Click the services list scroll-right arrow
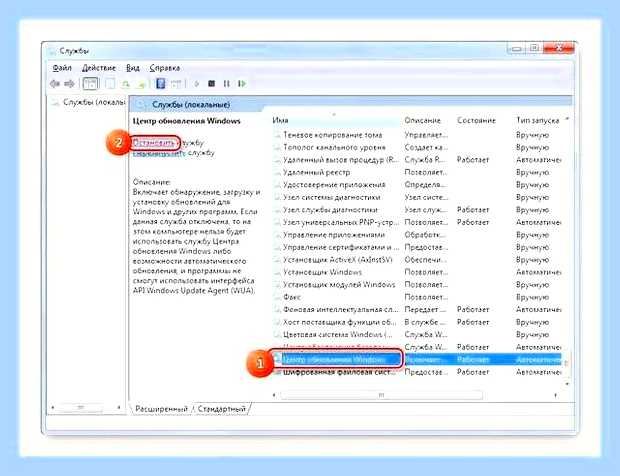 click(x=556, y=395)
